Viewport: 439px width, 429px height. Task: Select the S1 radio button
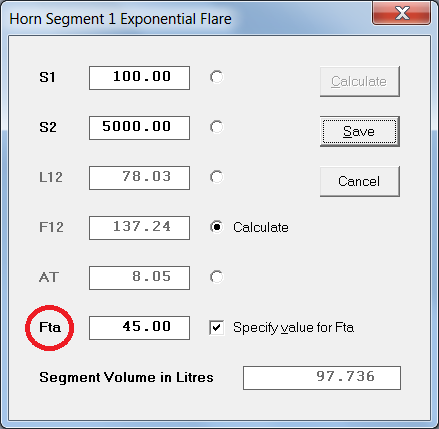click(x=217, y=77)
